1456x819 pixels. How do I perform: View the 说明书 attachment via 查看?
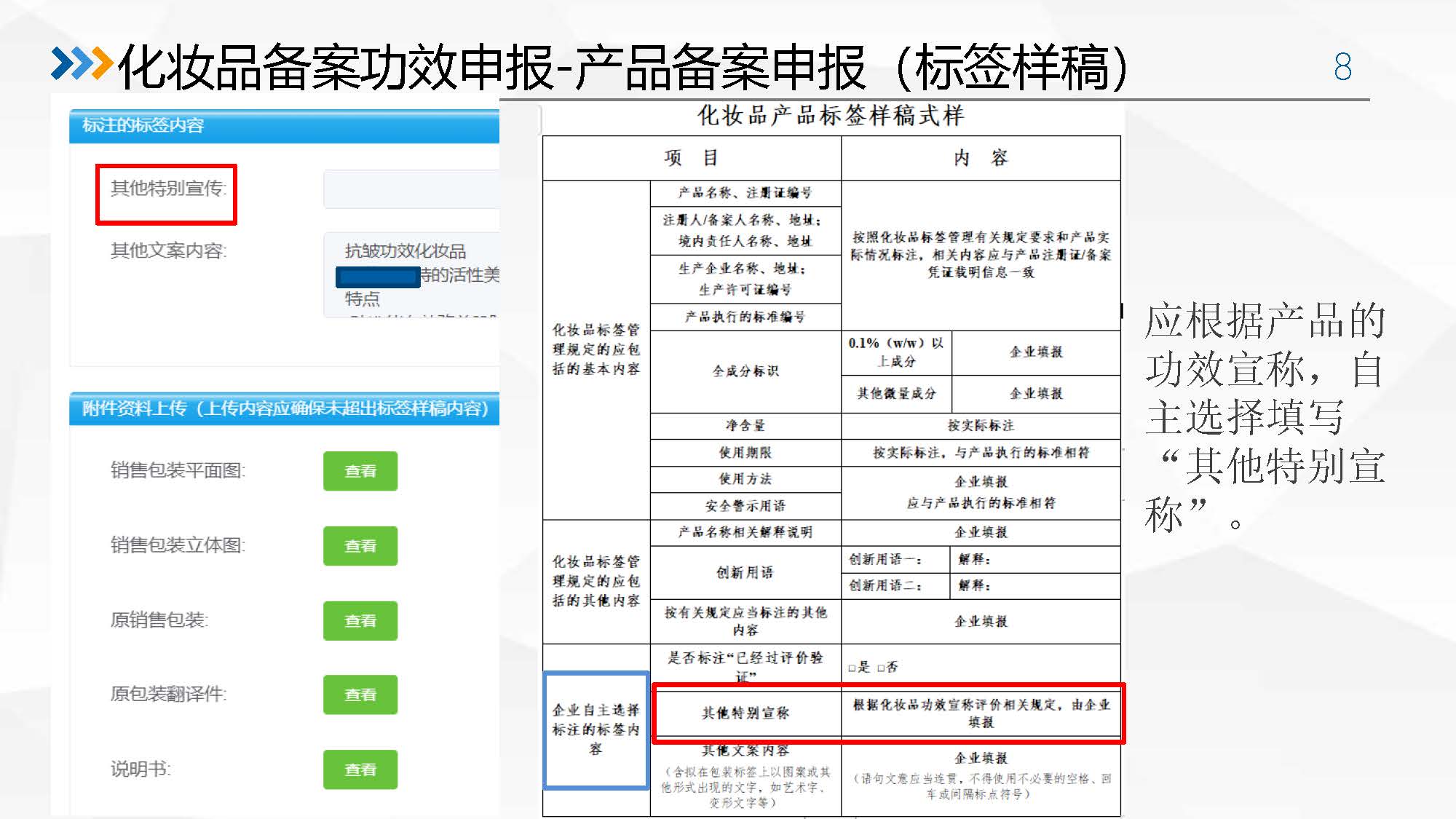click(x=360, y=769)
